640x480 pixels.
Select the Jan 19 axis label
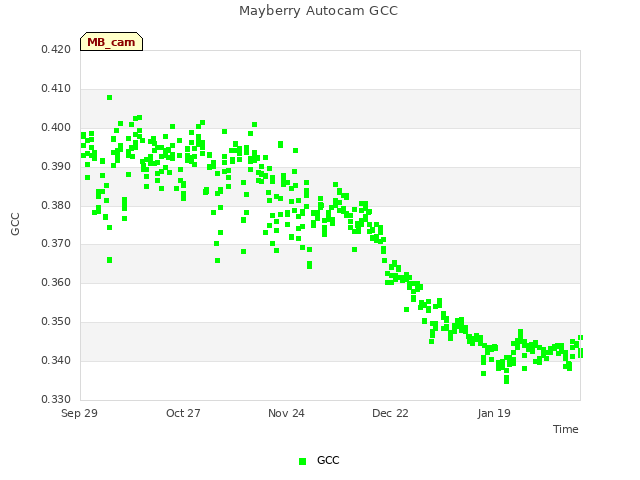pyautogui.click(x=494, y=413)
